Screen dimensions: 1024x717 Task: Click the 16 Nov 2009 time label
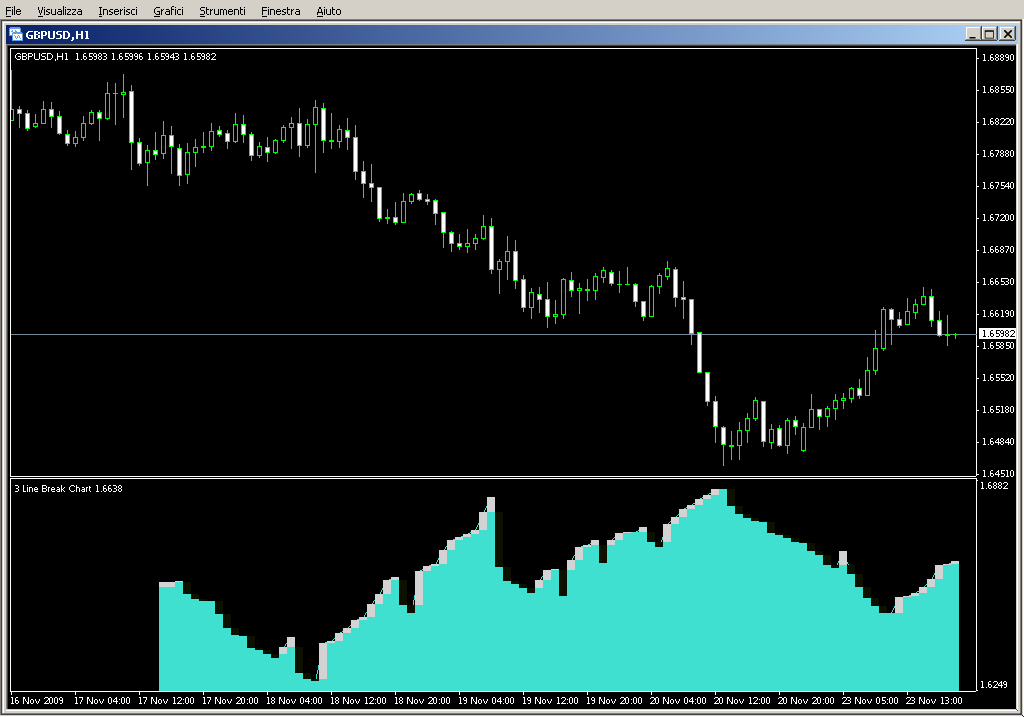[x=37, y=701]
